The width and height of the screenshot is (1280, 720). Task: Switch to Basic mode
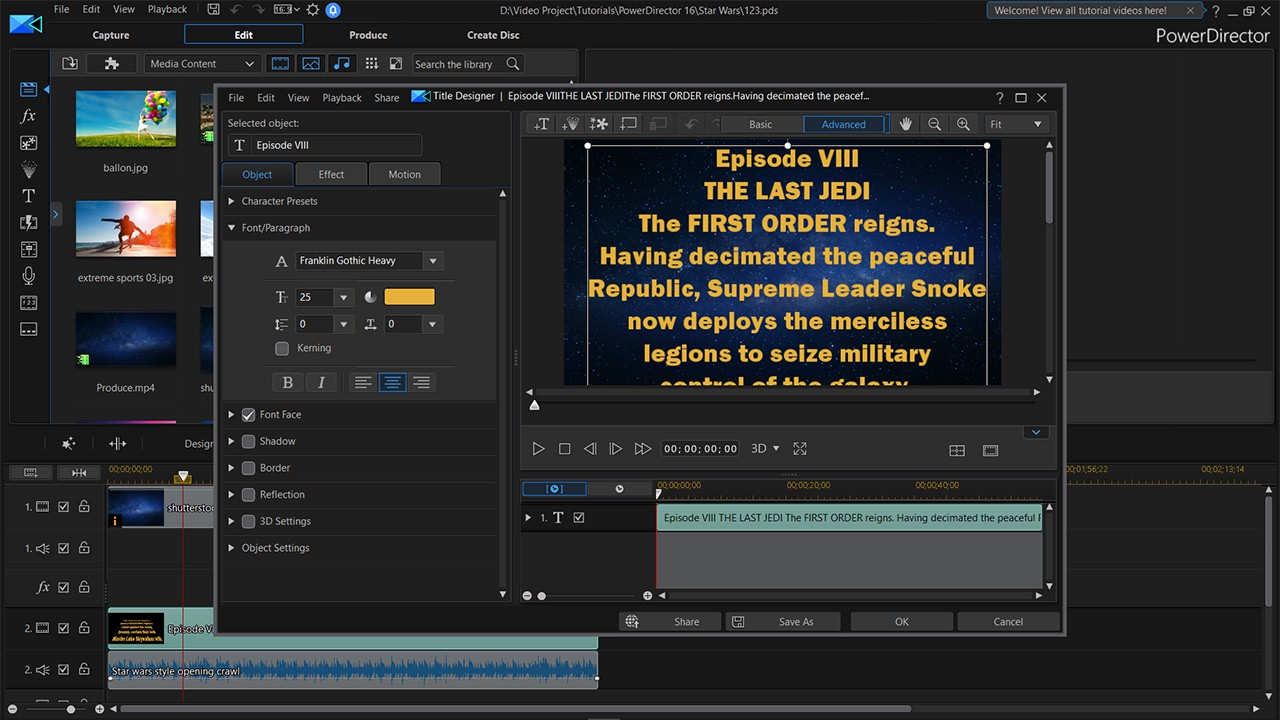tap(761, 124)
